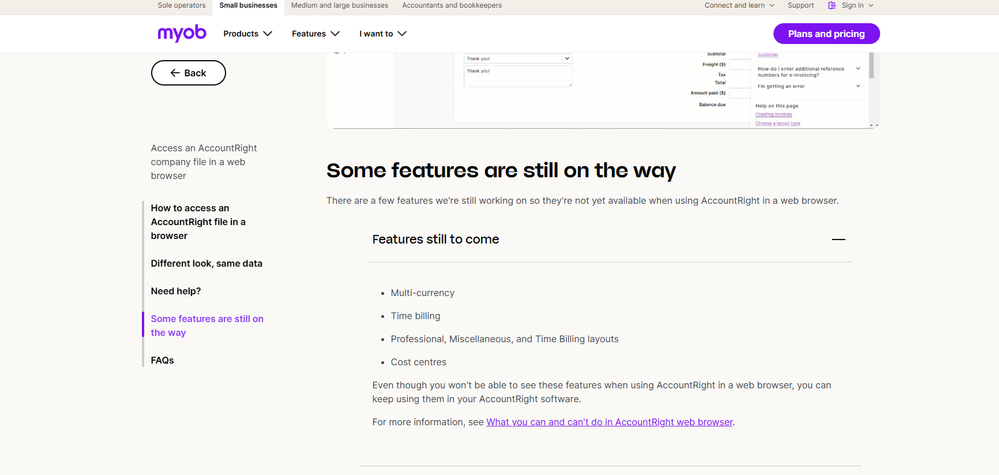Open What you can and can't do link
This screenshot has width=999, height=475.
609,422
